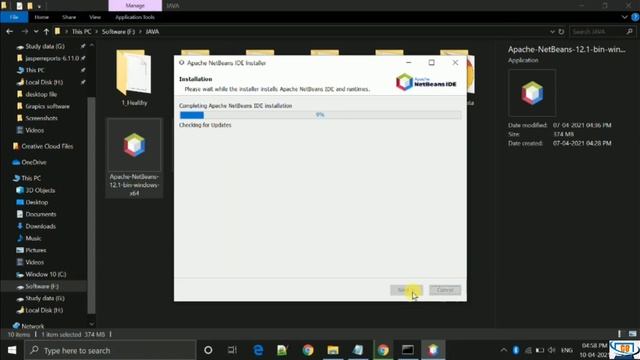Open pinned Local Disk (H:) quick access
Image resolution: width=640 pixels, height=360 pixels.
tap(44, 82)
